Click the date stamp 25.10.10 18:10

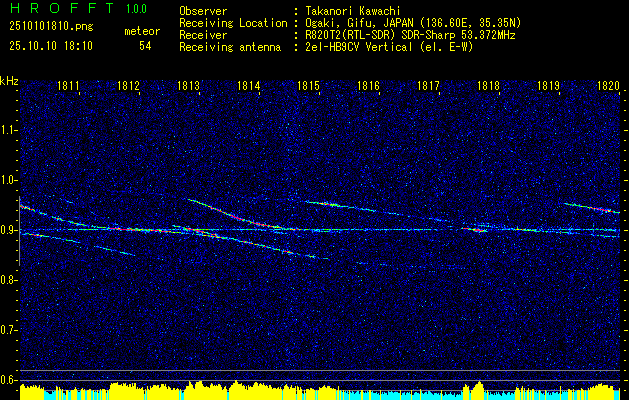tap(51, 46)
